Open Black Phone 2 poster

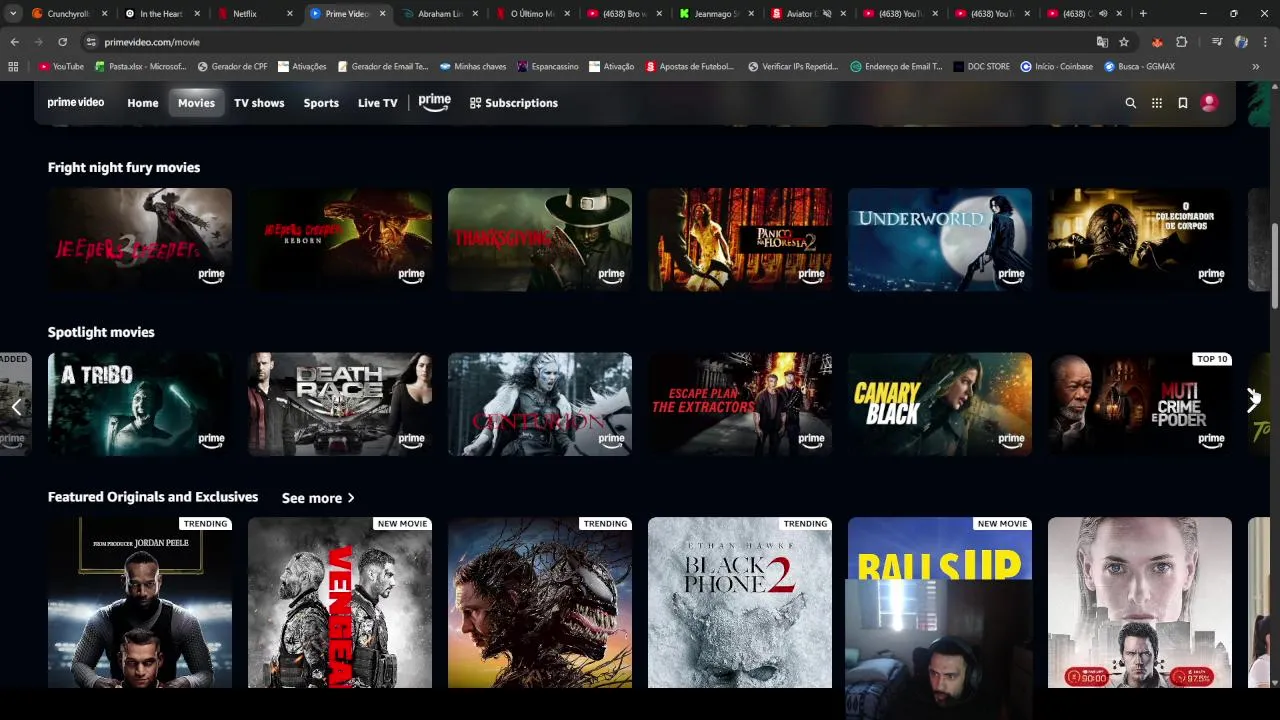point(740,603)
